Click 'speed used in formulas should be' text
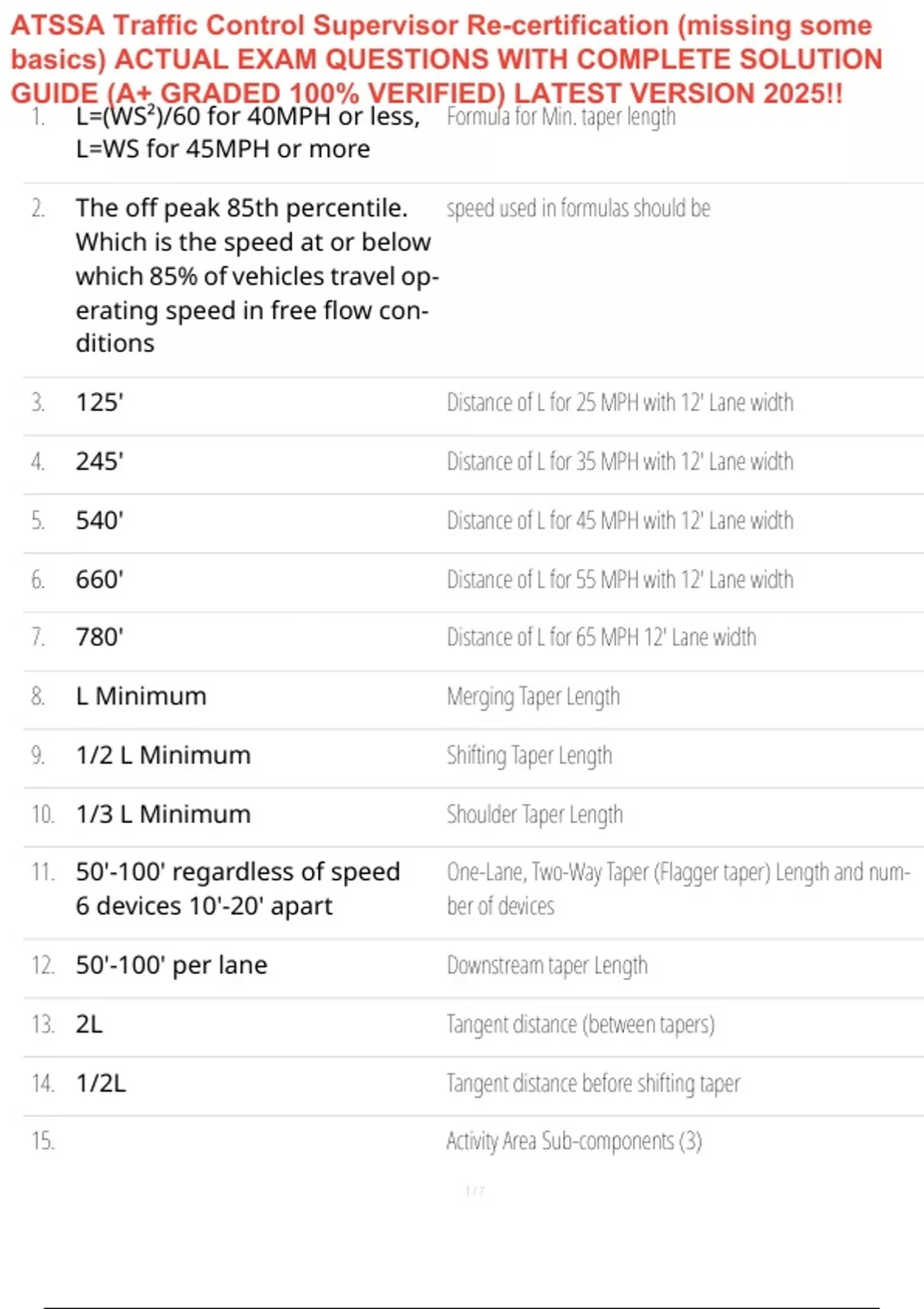 (578, 209)
